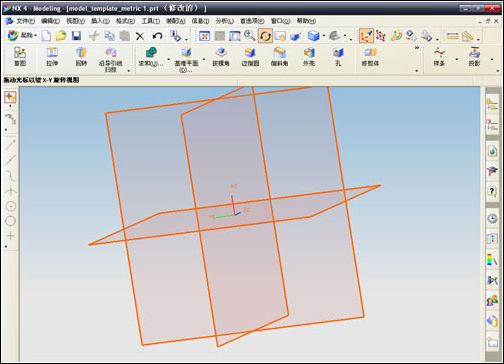The width and height of the screenshot is (504, 364).
Task: Expand the shaded cube rendering style dropdown
Action: point(324,35)
